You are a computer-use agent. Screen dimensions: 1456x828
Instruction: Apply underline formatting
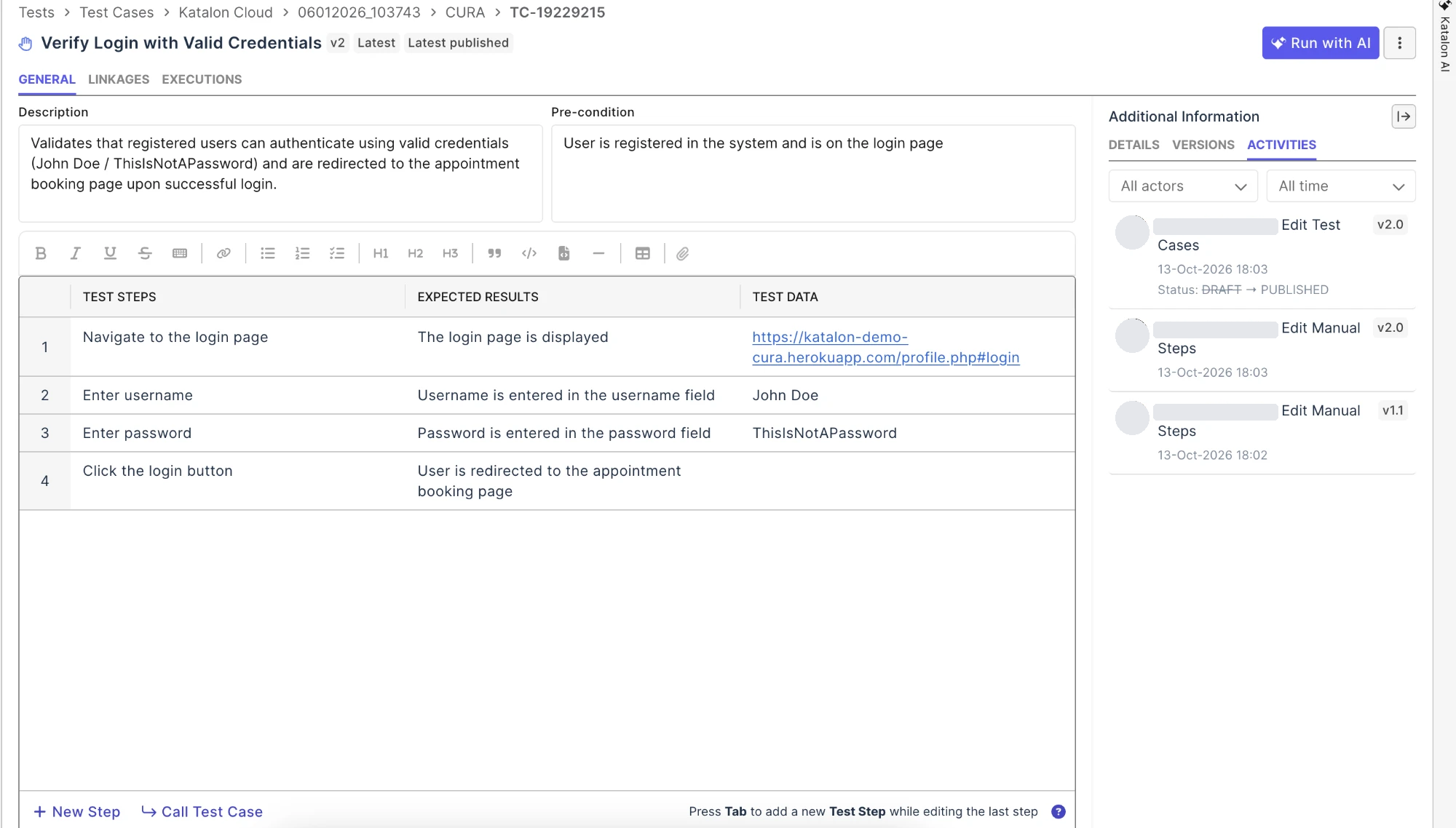pyautogui.click(x=110, y=253)
